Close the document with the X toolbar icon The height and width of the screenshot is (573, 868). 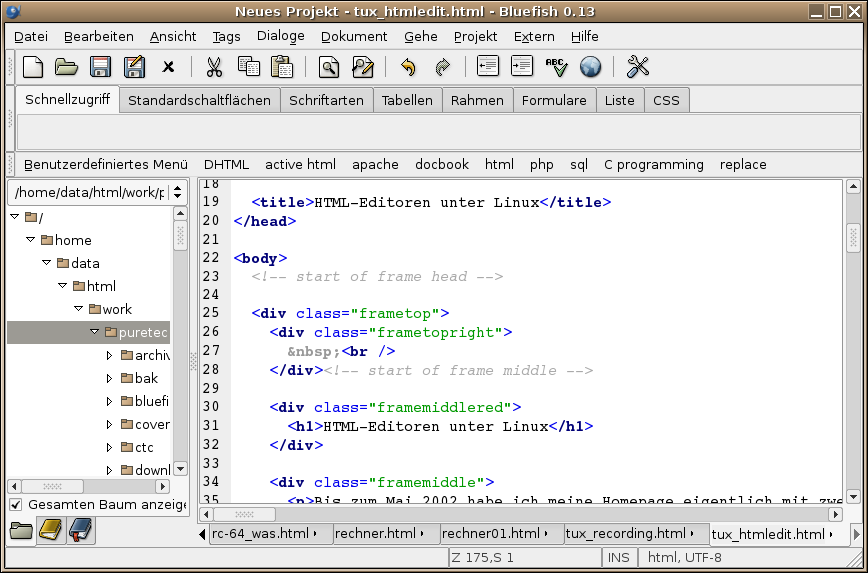168,68
